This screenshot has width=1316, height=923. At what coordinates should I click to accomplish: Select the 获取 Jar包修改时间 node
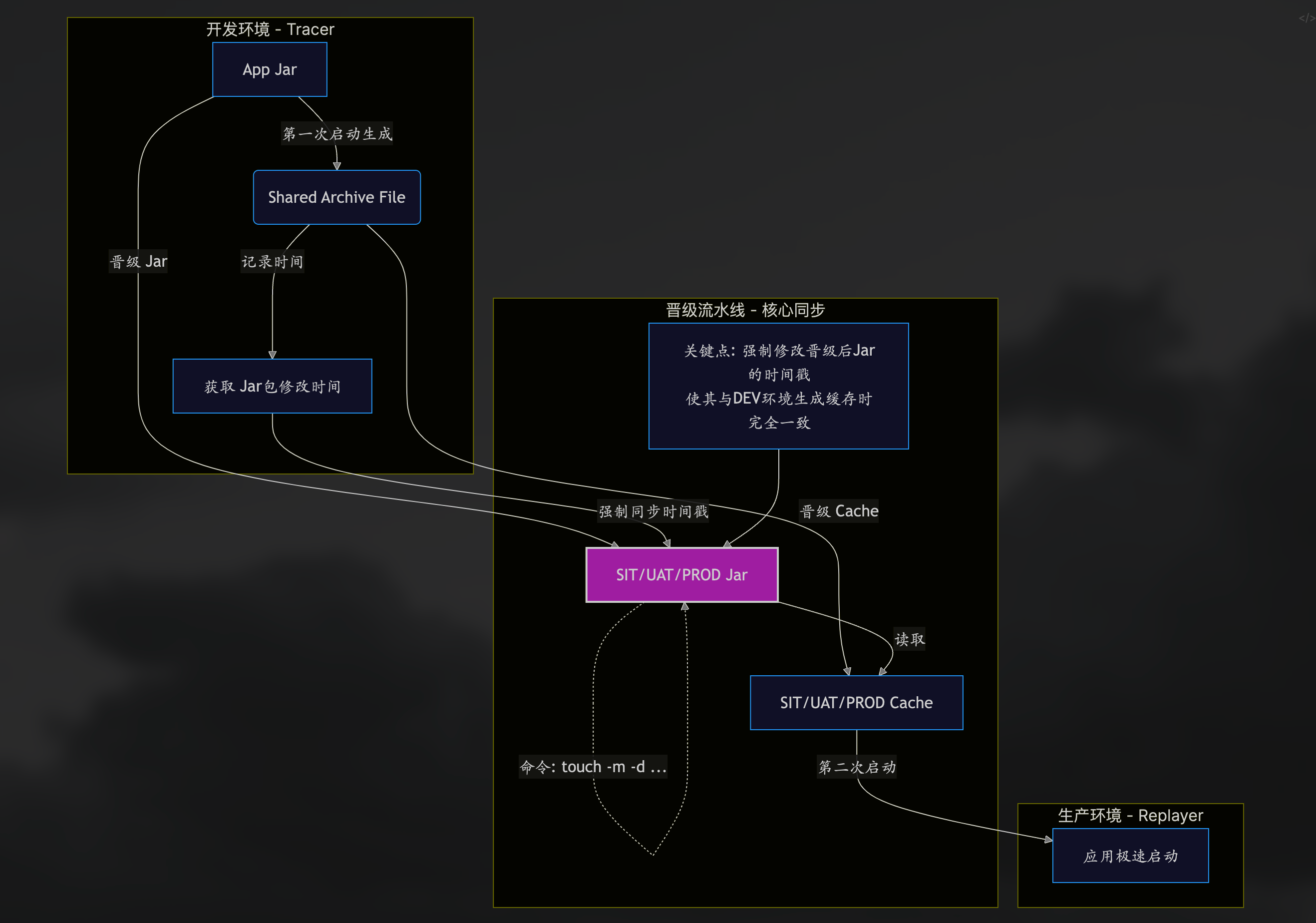(272, 387)
